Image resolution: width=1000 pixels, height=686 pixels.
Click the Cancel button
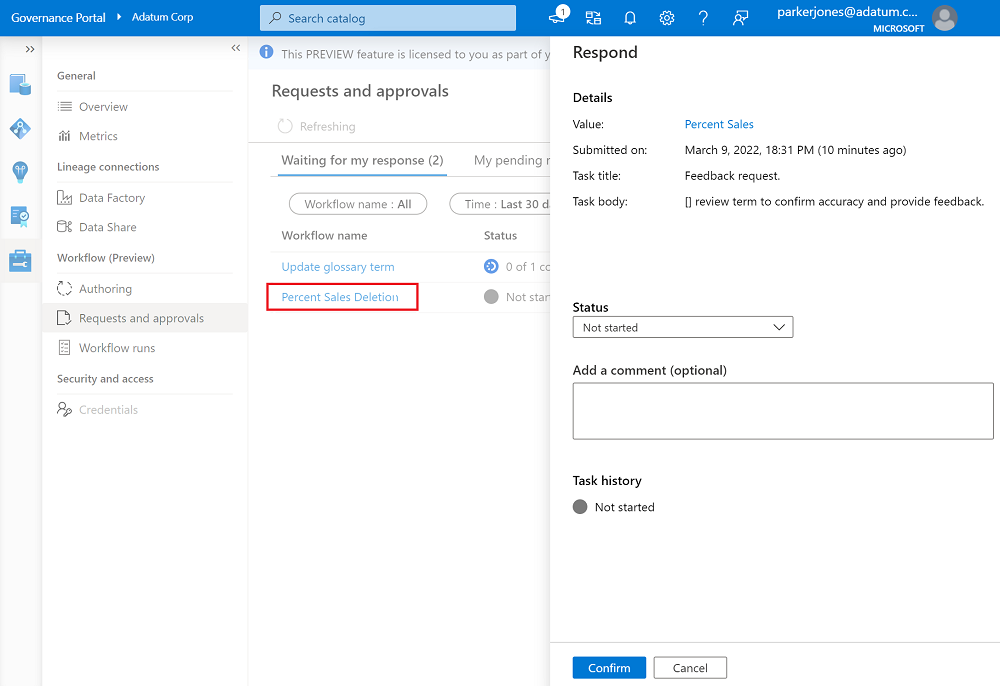(690, 668)
